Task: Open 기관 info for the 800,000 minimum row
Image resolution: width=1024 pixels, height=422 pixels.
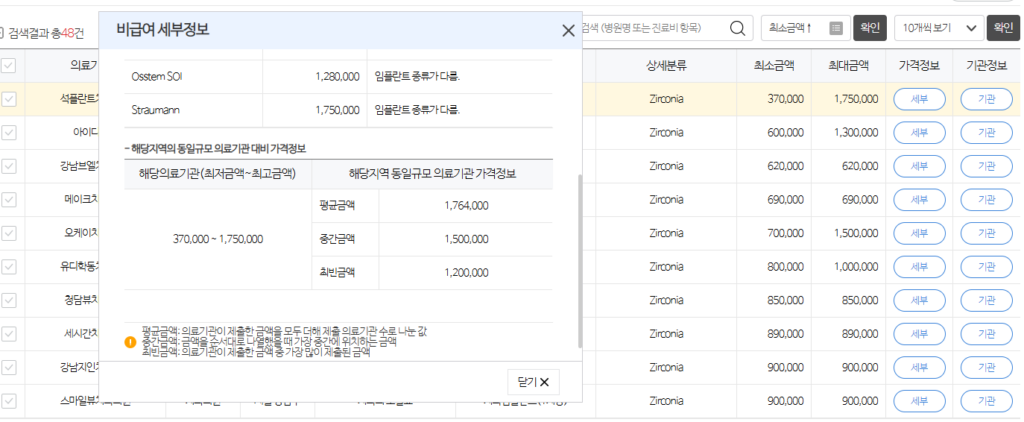Action: [x=986, y=267]
